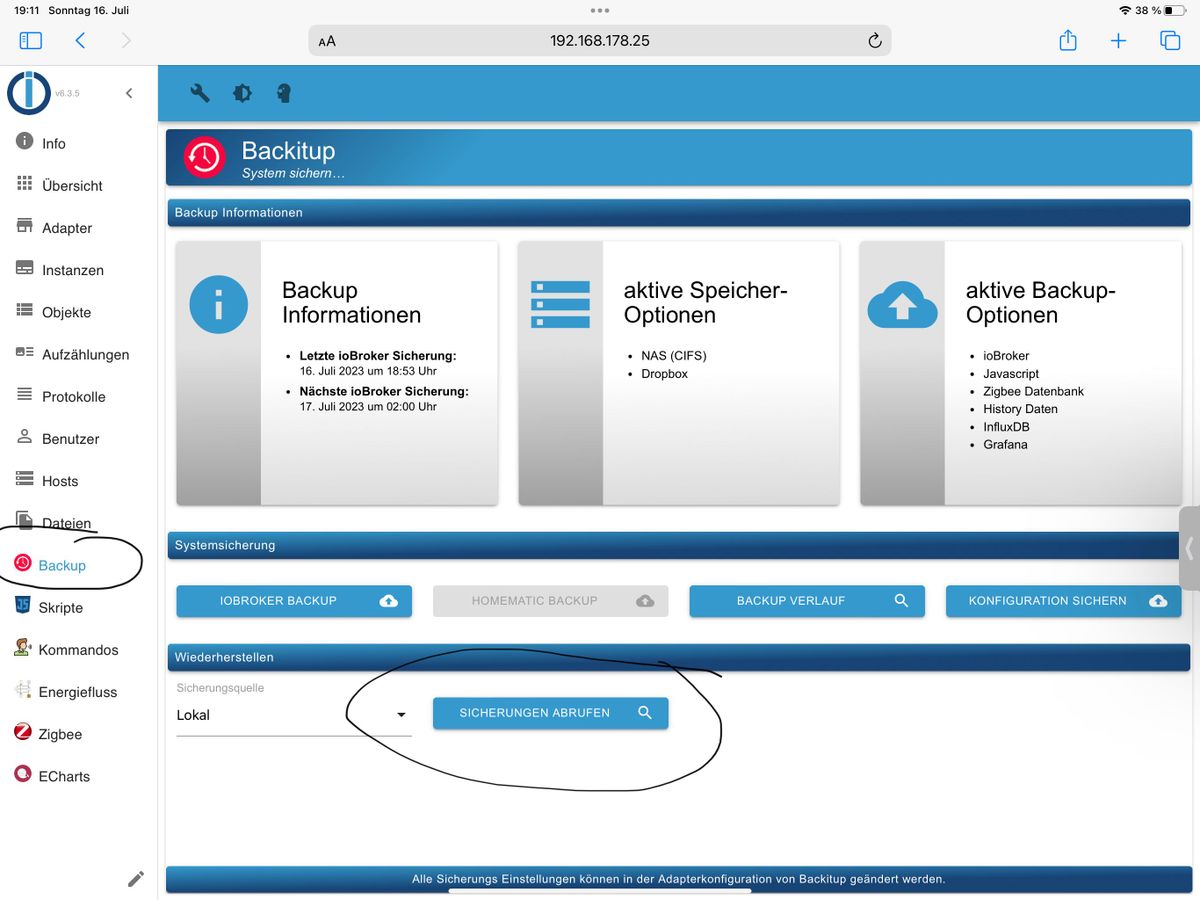Screen dimensions: 1200x900
Task: Click Safari sidebar toggle icon
Action: pyautogui.click(x=31, y=40)
